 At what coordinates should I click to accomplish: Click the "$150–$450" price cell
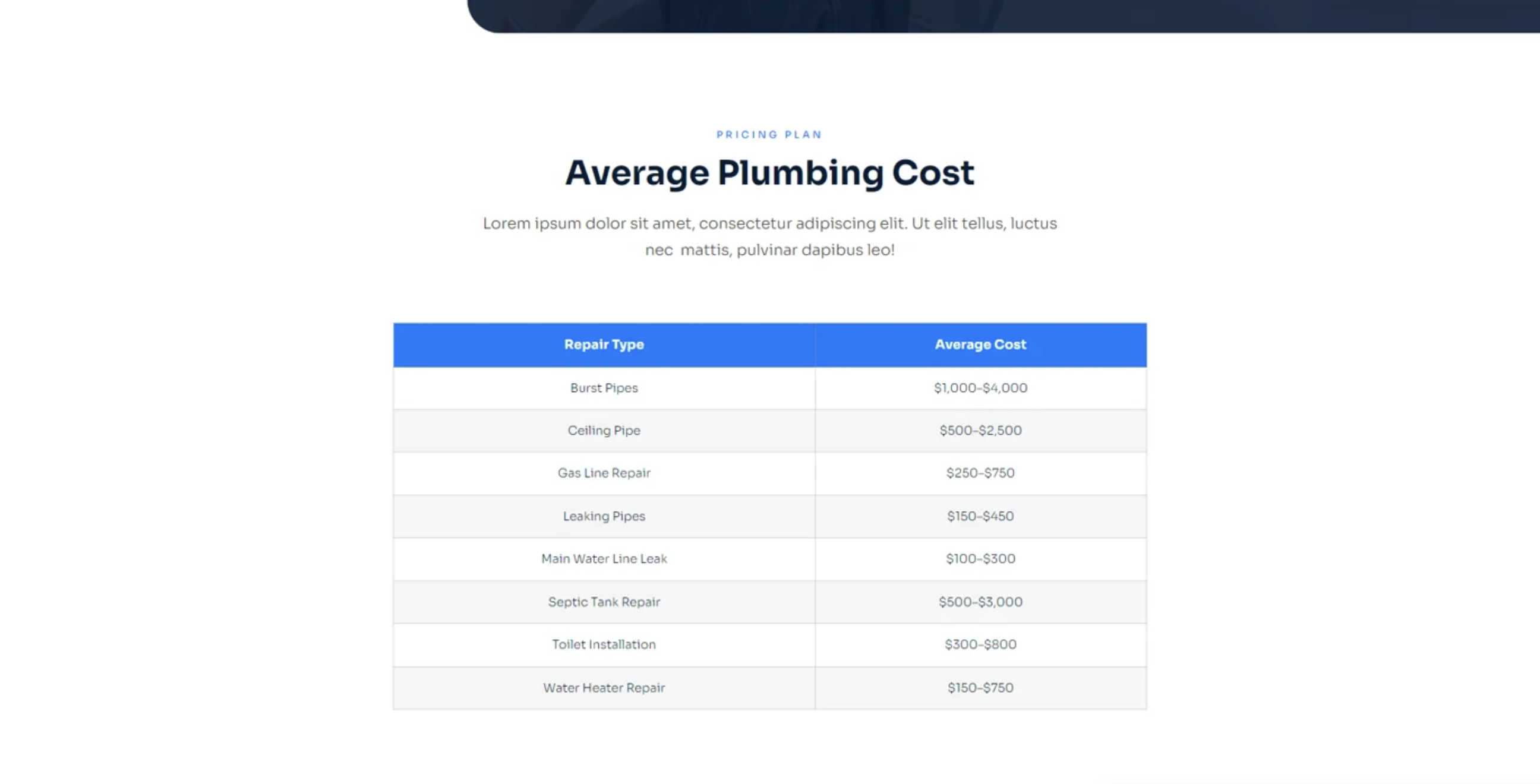[980, 516]
